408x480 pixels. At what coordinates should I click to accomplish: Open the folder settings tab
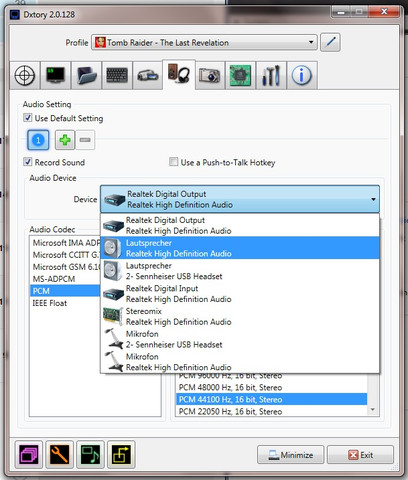(x=86, y=75)
